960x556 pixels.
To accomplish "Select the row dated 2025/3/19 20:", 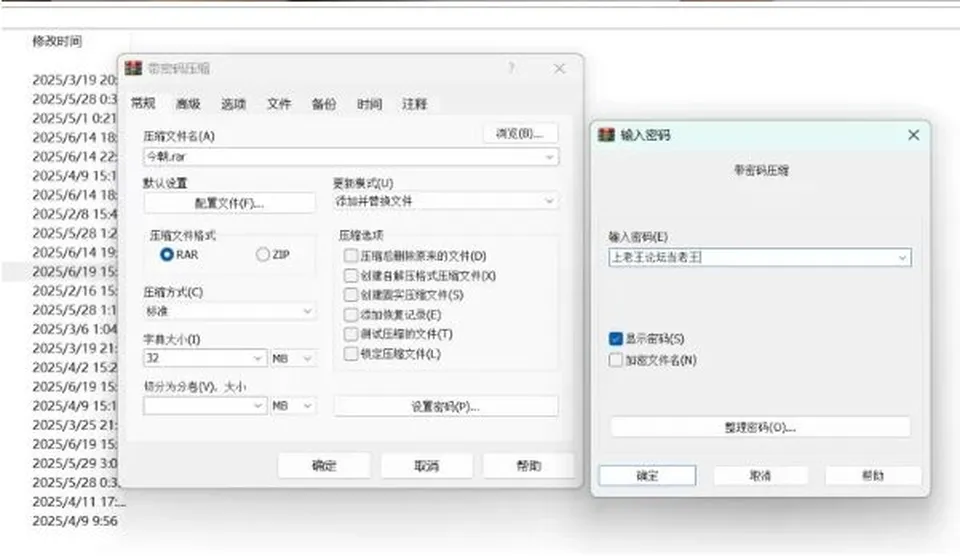I will point(75,80).
